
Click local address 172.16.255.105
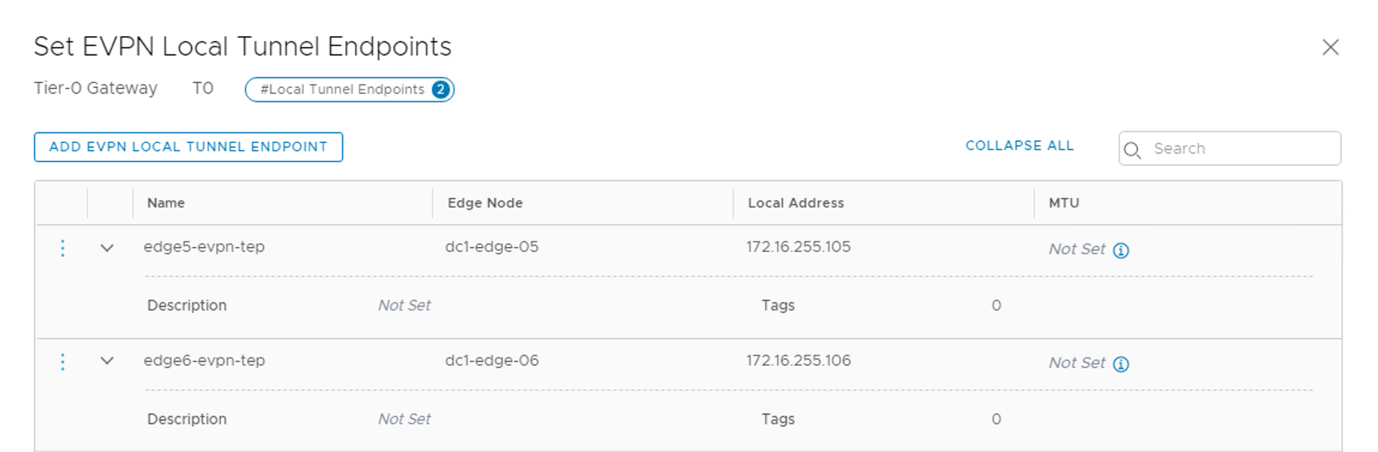798,247
